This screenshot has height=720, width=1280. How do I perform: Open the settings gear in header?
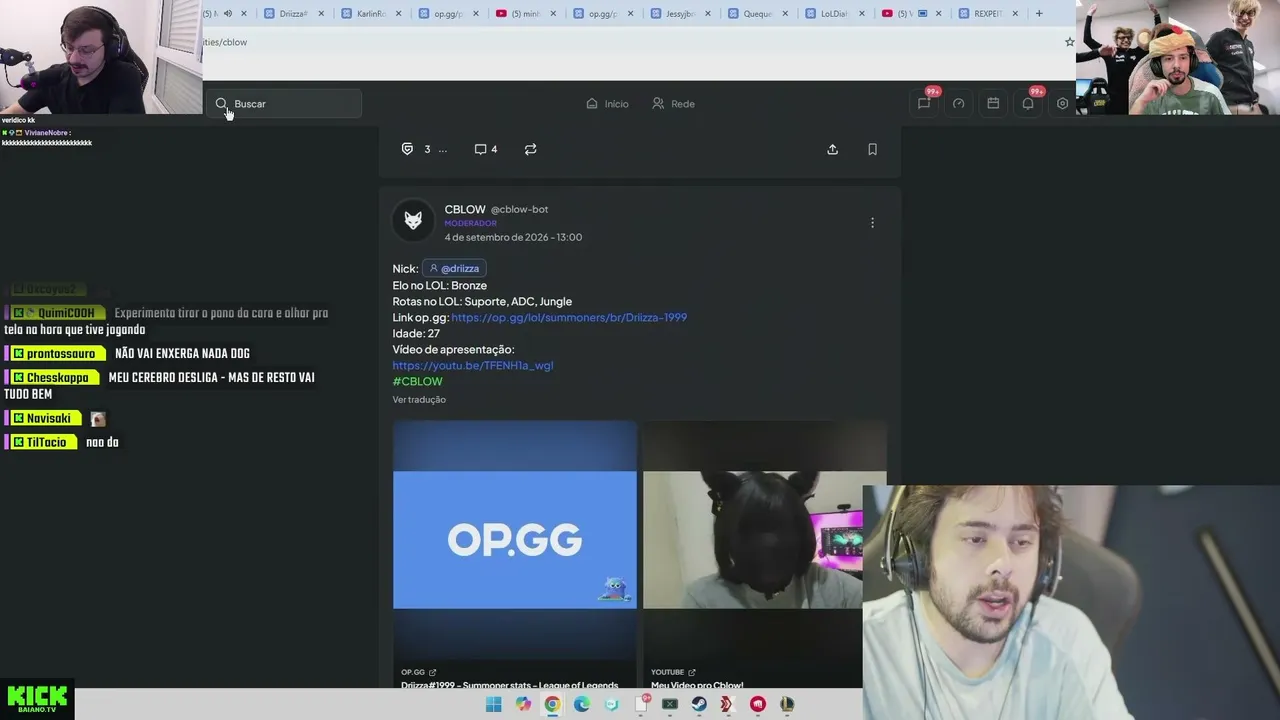pos(1062,103)
